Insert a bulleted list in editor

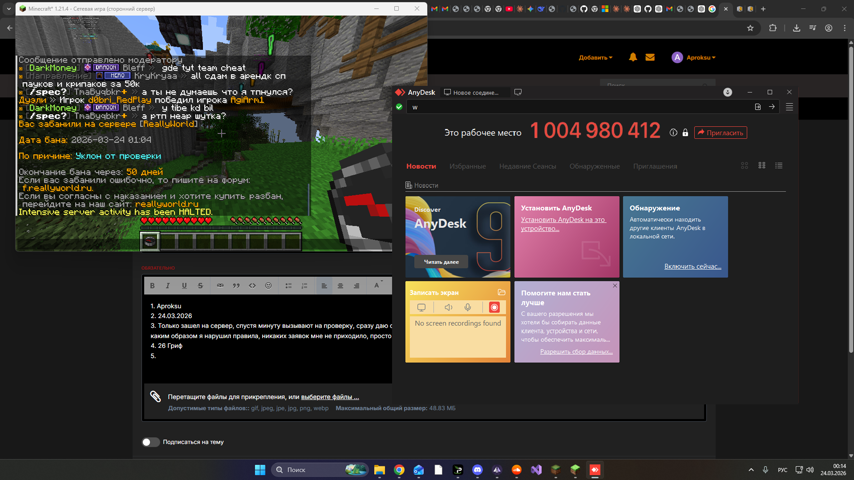(x=289, y=285)
